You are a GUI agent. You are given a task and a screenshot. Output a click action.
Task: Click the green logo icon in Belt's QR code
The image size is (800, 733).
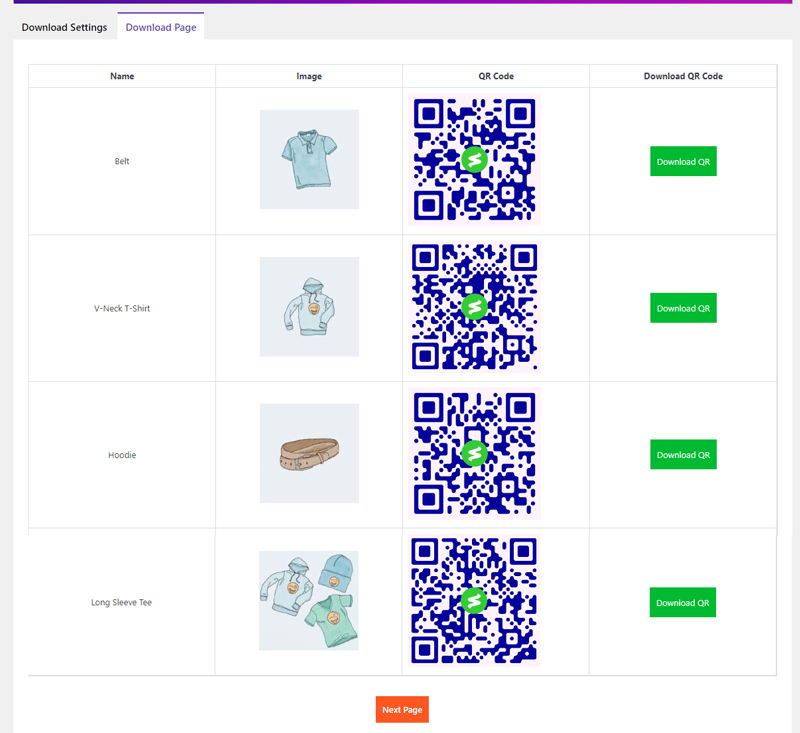click(473, 158)
